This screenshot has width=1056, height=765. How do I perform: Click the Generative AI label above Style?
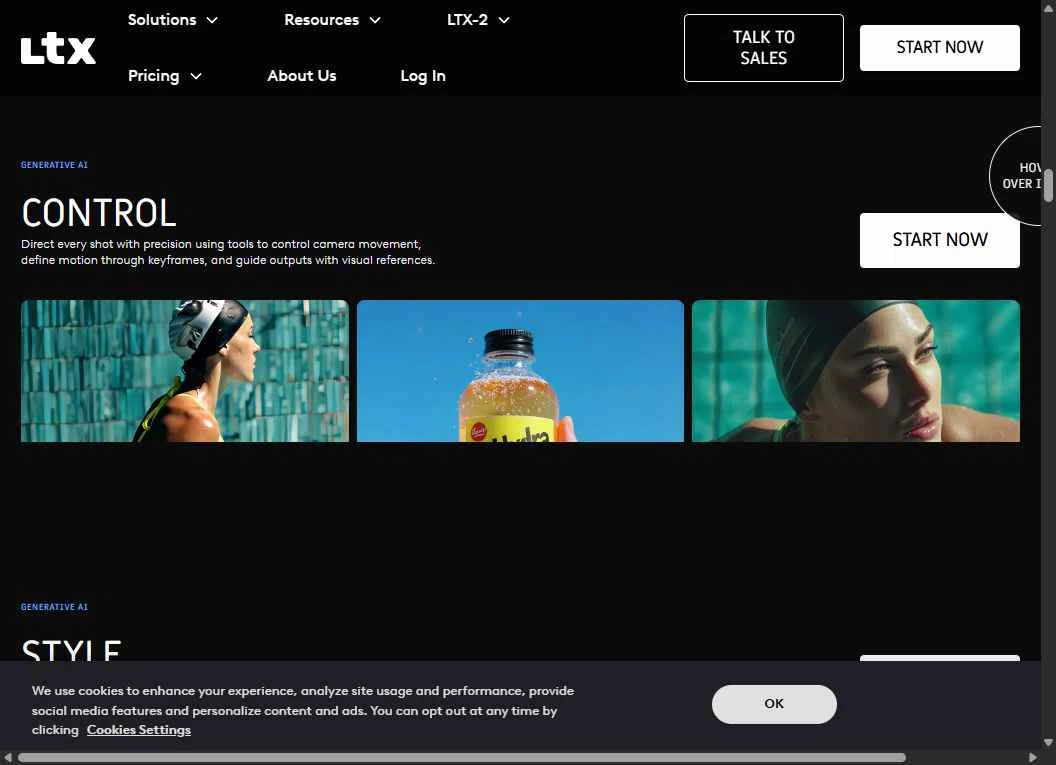tap(54, 607)
